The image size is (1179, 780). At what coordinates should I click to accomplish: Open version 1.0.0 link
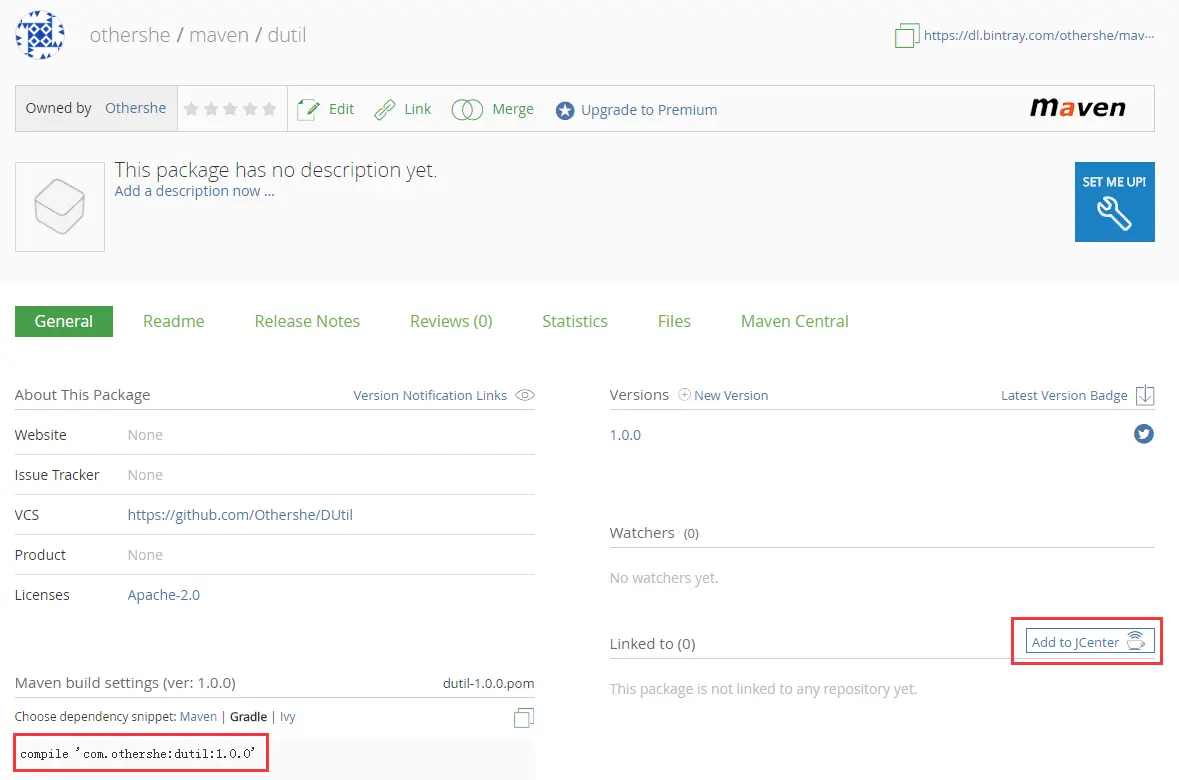click(x=625, y=435)
